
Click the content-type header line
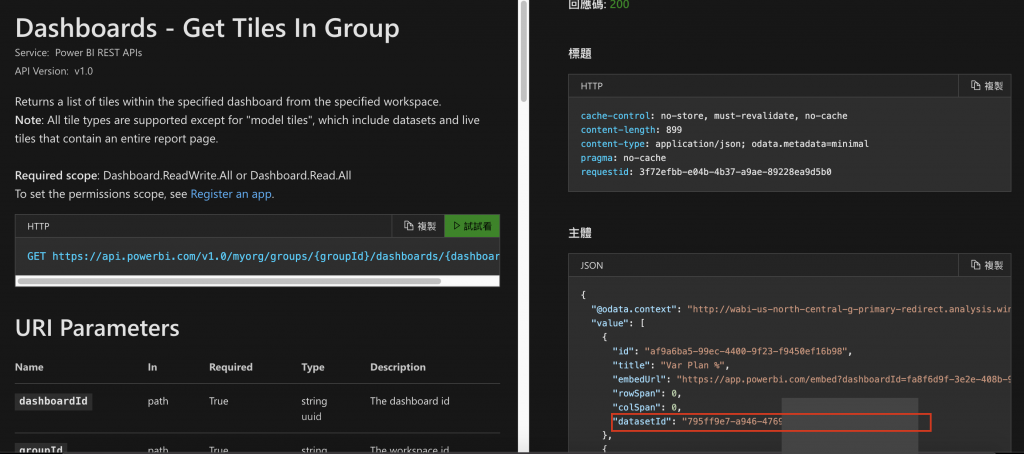(x=725, y=144)
